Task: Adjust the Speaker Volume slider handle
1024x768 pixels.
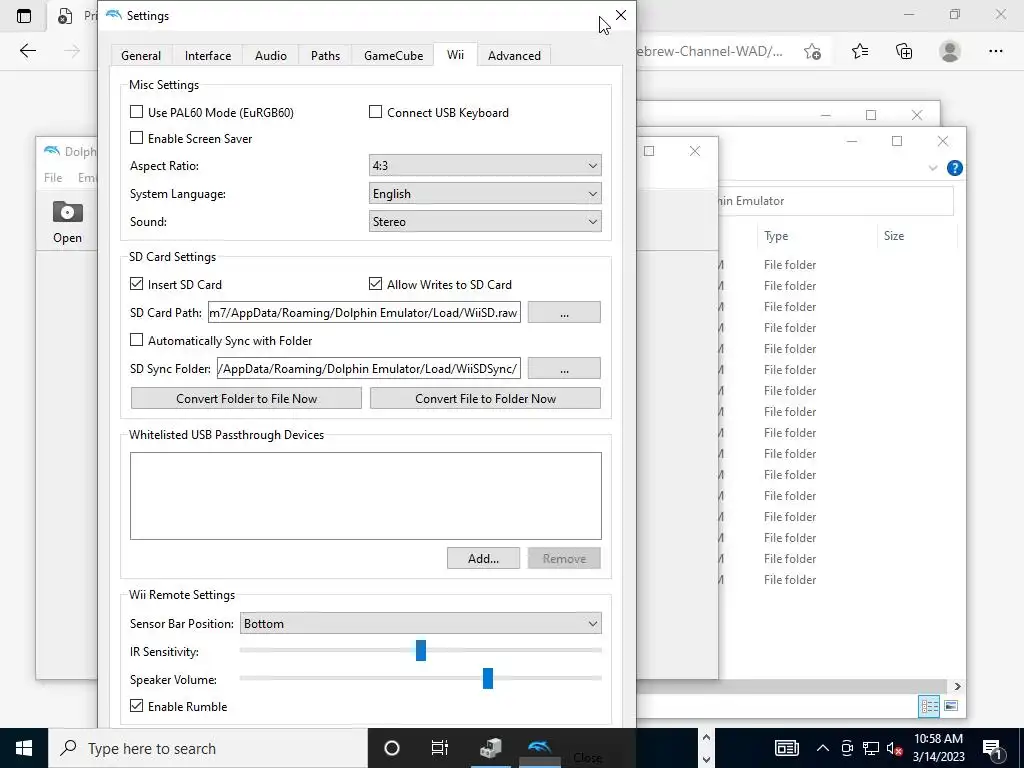Action: click(488, 679)
